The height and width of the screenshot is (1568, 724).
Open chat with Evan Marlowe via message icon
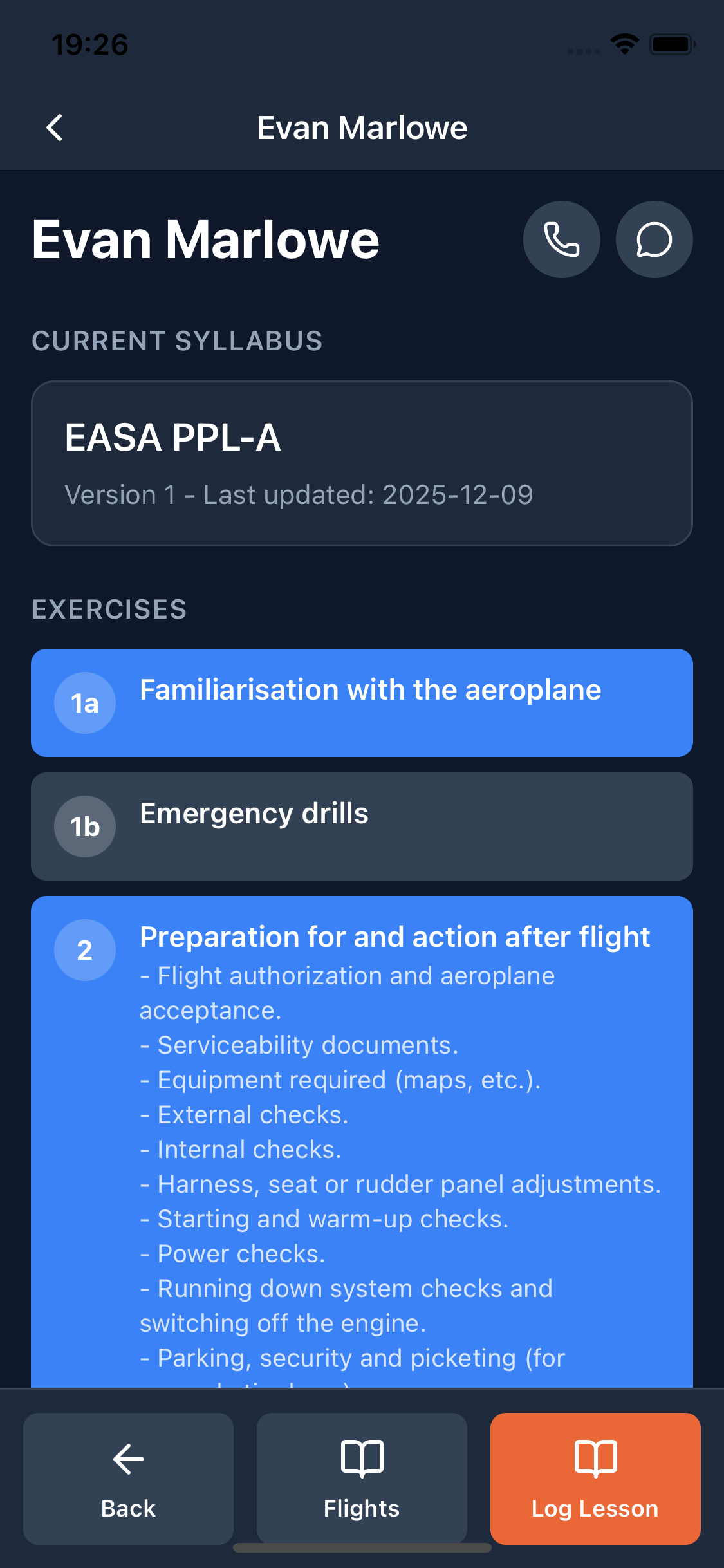(654, 239)
